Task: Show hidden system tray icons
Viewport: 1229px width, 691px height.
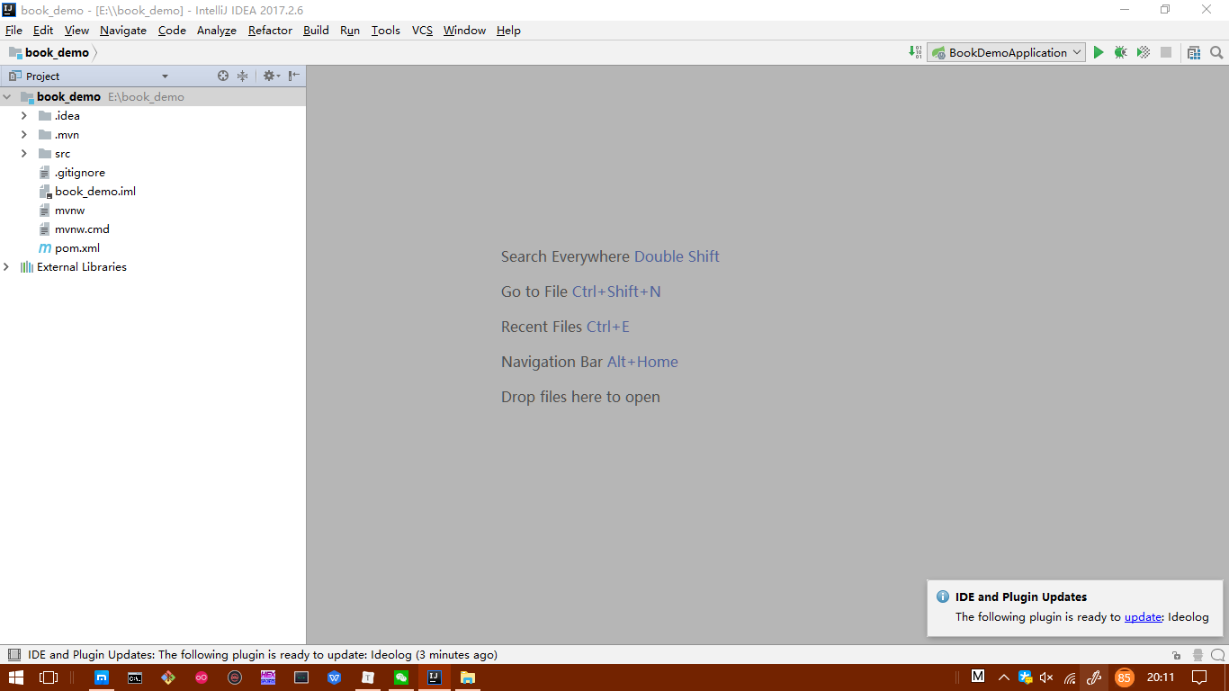Action: (x=1004, y=677)
